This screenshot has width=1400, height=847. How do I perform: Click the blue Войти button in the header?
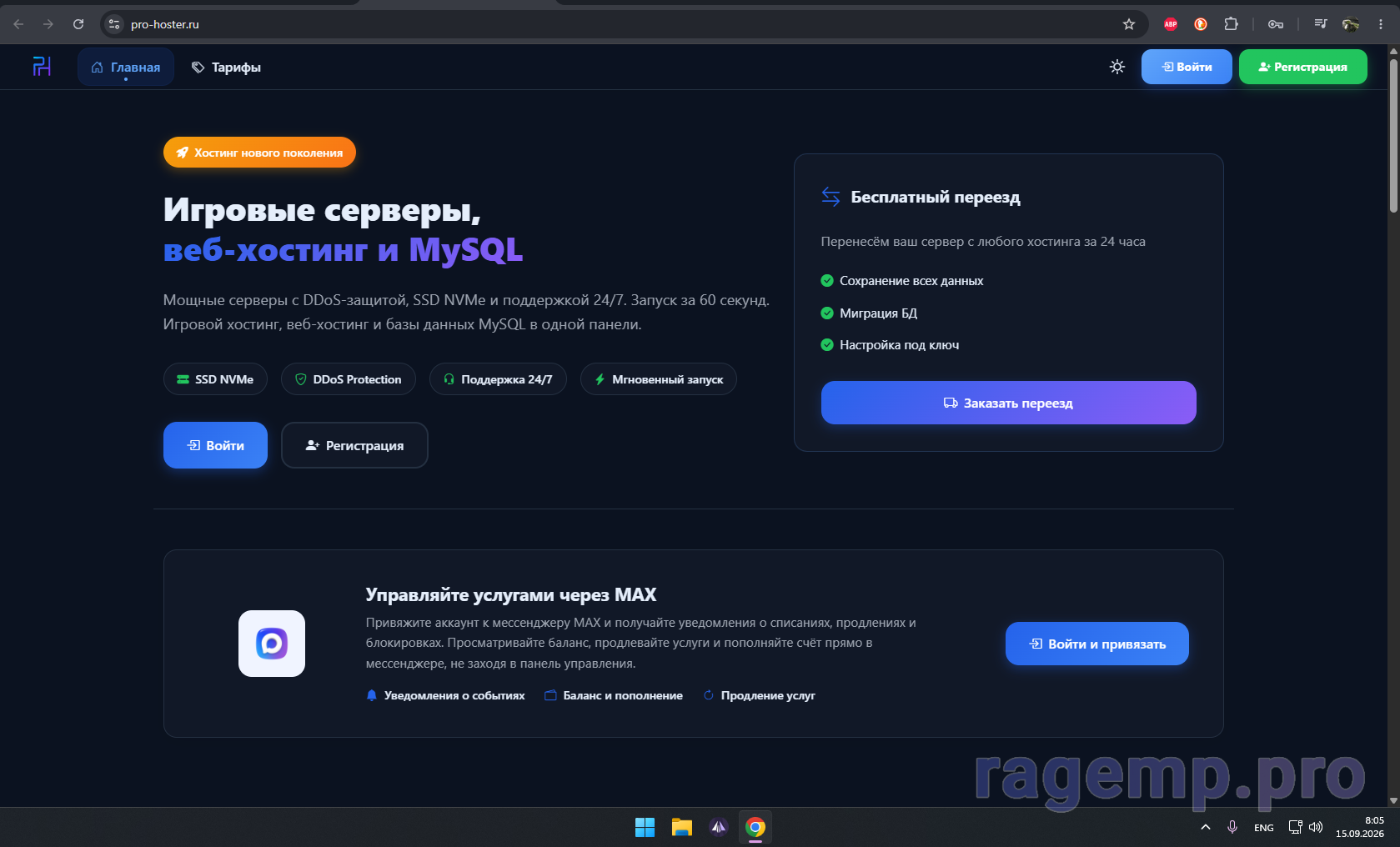[x=1187, y=67]
